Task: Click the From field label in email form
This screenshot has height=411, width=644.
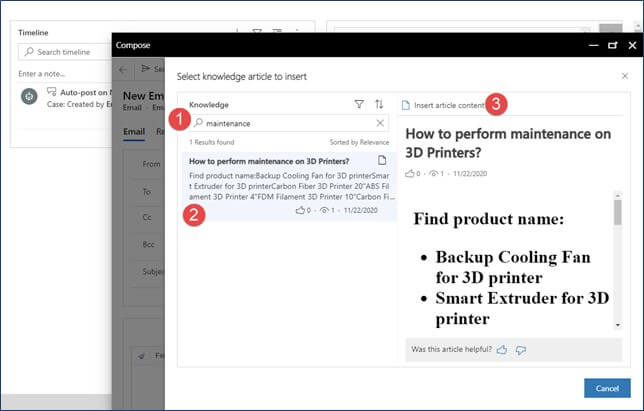Action: (151, 164)
